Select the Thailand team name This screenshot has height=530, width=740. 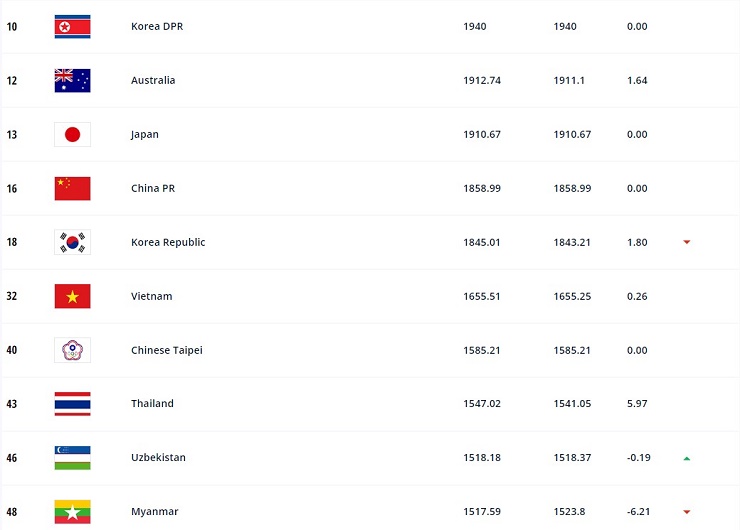pos(152,404)
